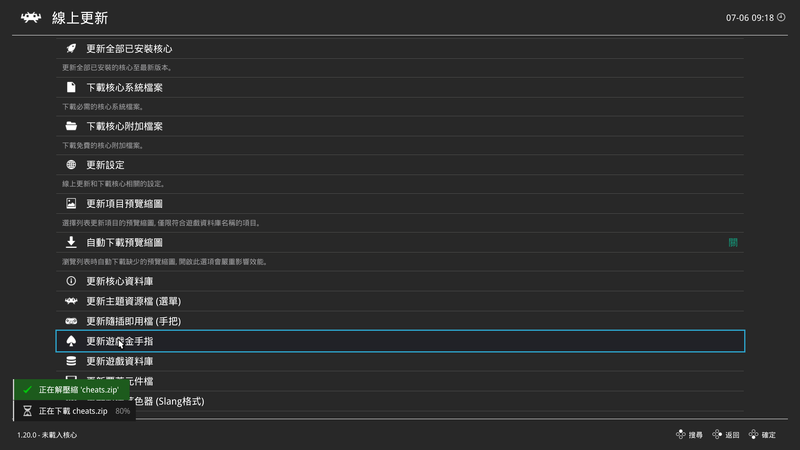Click description 線上更新和下載核心相關的設定

click(114, 184)
